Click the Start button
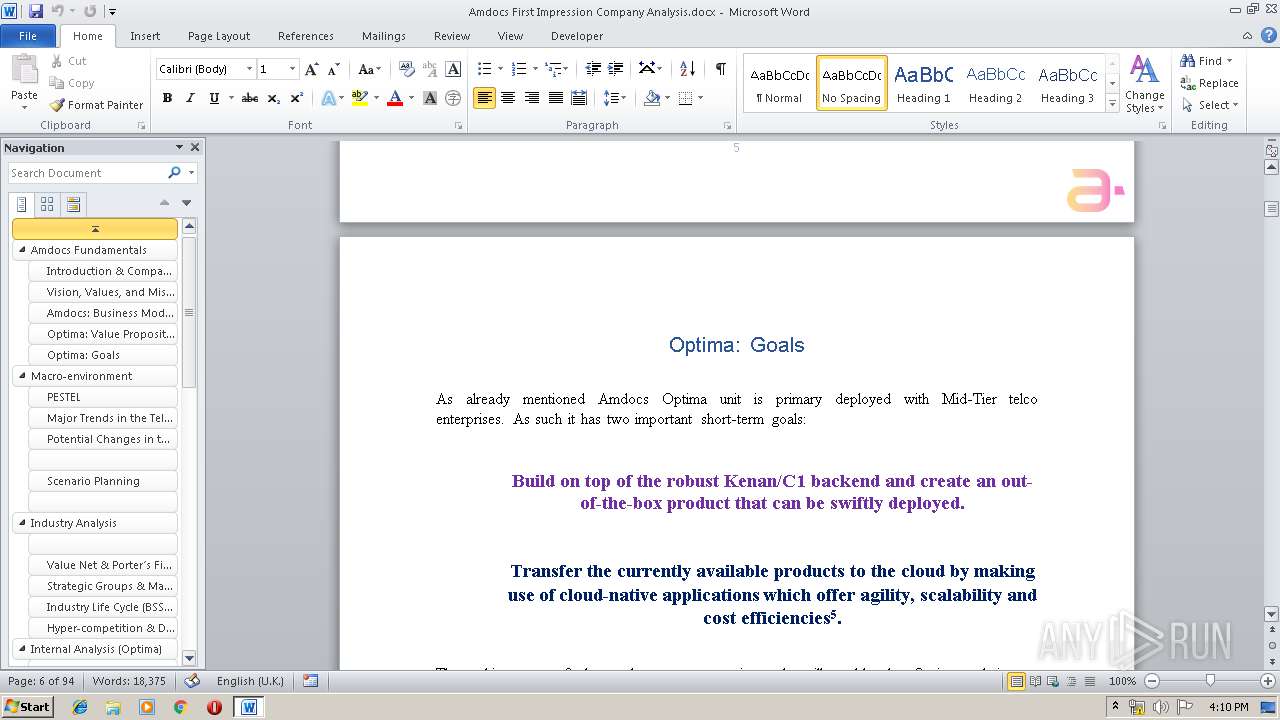The width and height of the screenshot is (1280, 720). (x=28, y=706)
